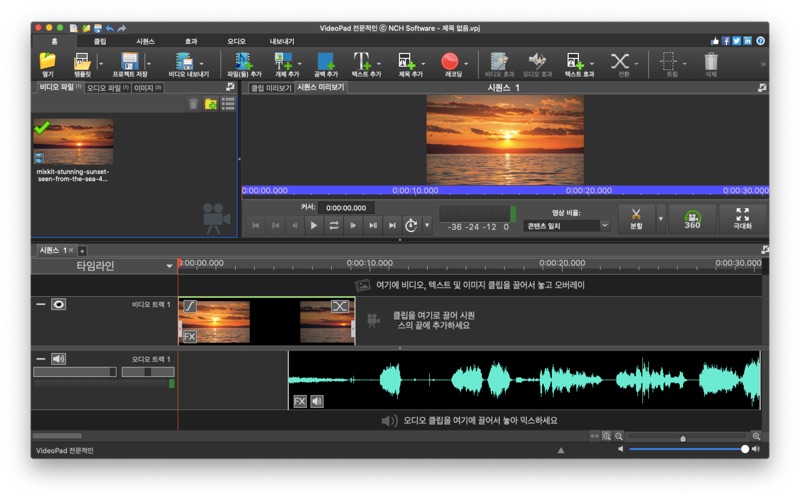Click the FX icon on the audio clip

pyautogui.click(x=300, y=402)
